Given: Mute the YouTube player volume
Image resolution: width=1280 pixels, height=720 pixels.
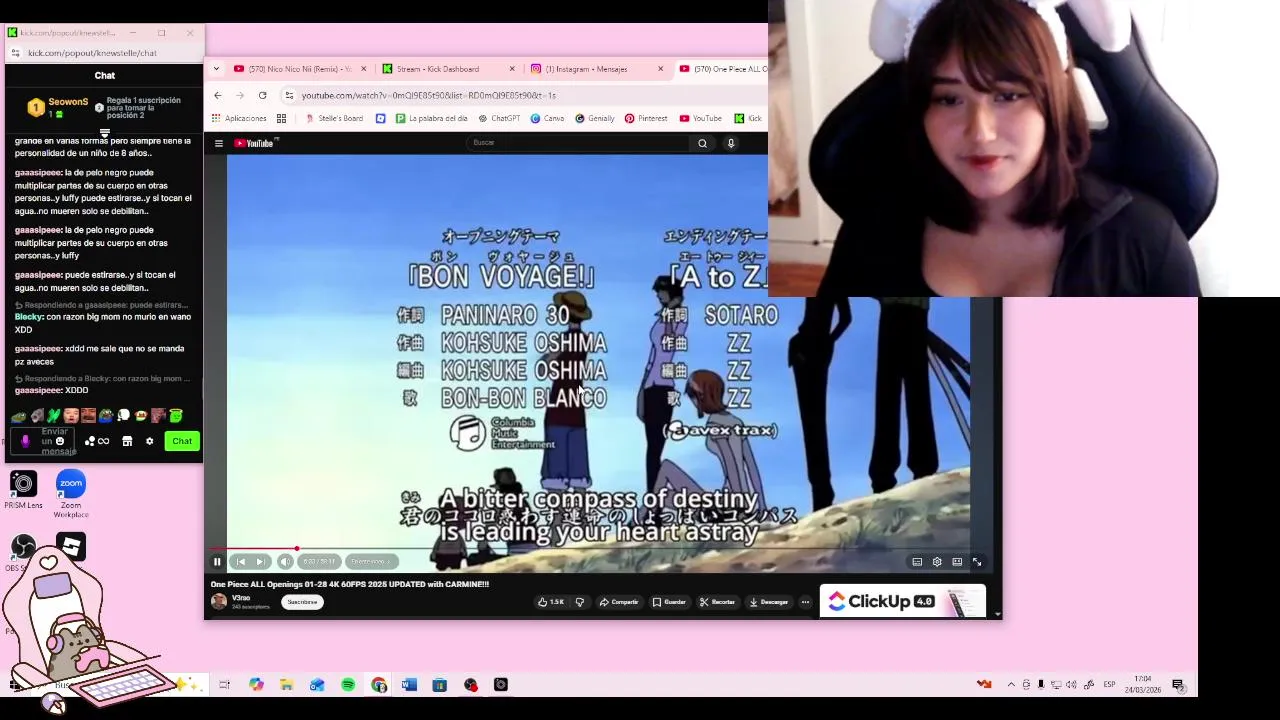Looking at the screenshot, I should [x=285, y=562].
